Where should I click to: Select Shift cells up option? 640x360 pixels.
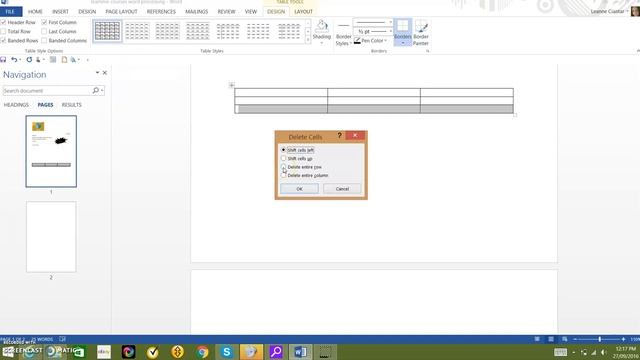284,158
